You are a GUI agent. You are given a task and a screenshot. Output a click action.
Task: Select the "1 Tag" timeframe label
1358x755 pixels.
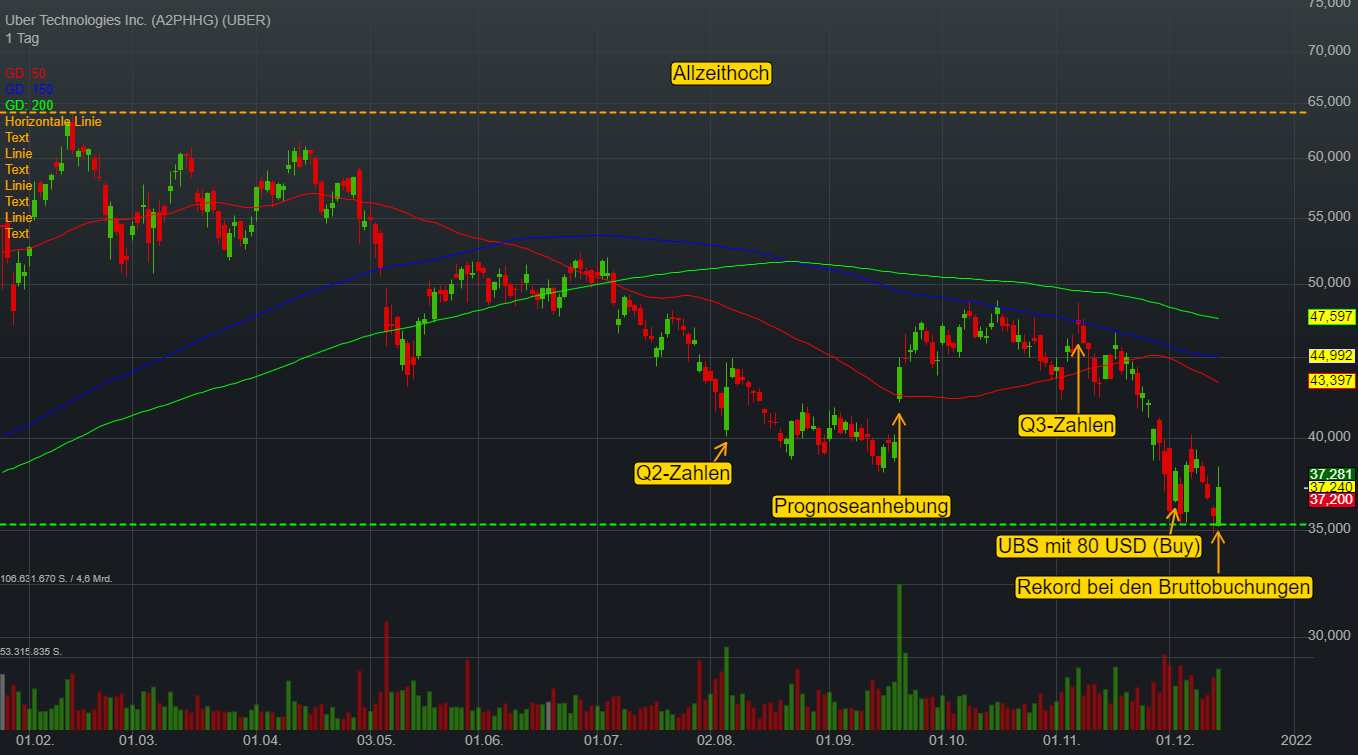point(22,38)
